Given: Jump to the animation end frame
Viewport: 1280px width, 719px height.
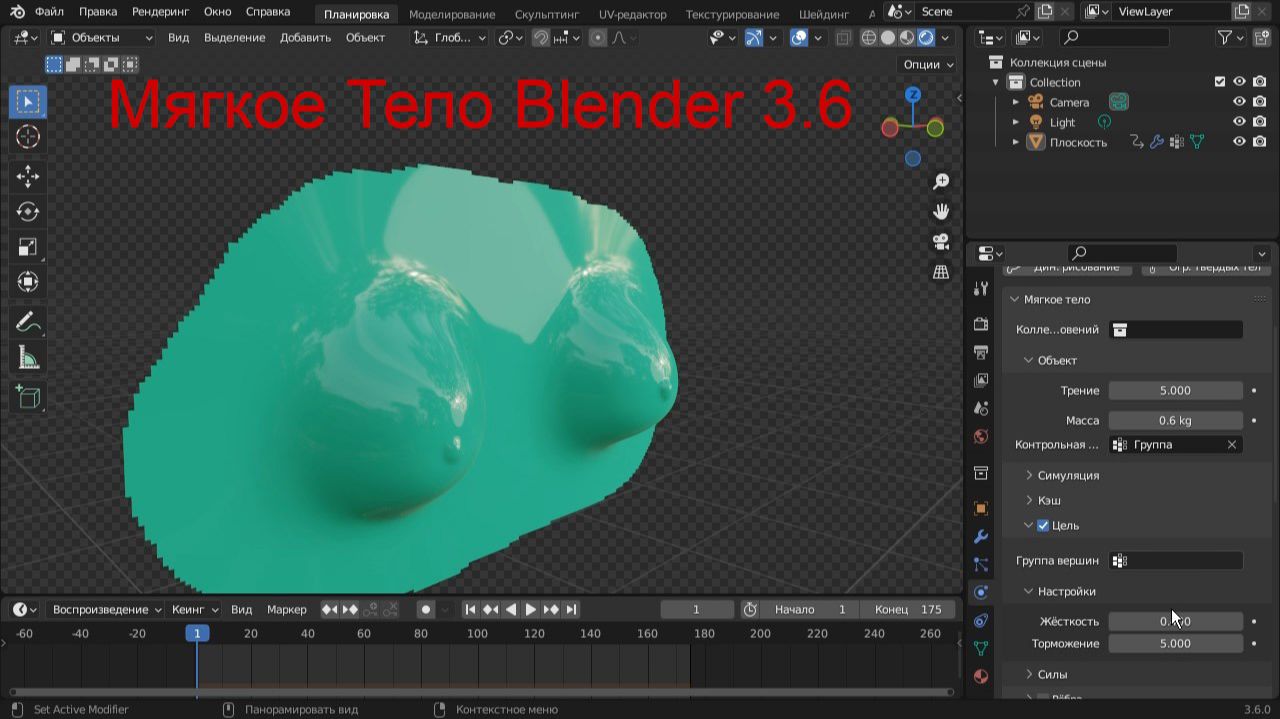Looking at the screenshot, I should pos(571,609).
